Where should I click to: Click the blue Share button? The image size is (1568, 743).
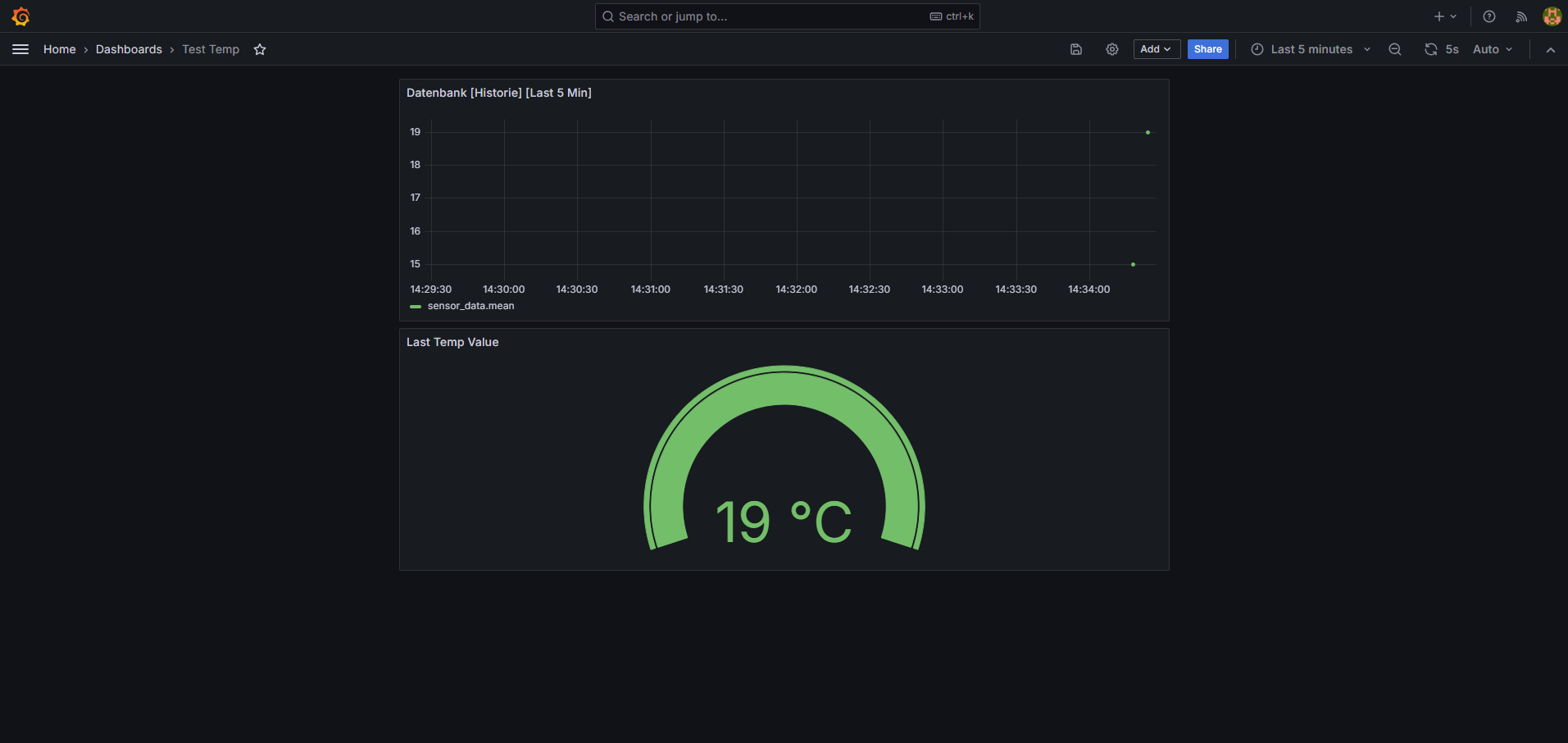1207,49
